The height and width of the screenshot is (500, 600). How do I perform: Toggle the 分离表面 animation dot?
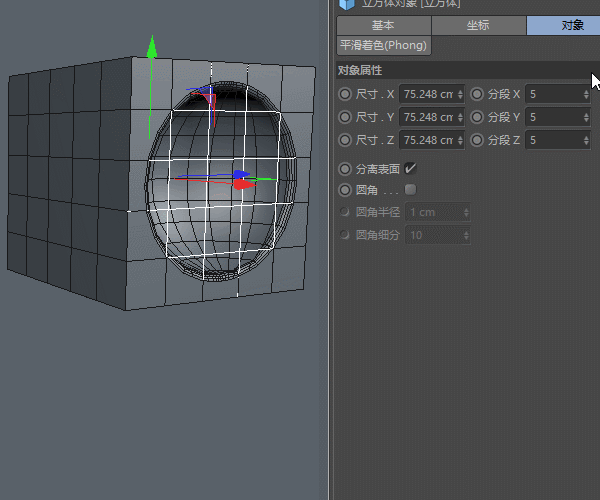pos(345,169)
